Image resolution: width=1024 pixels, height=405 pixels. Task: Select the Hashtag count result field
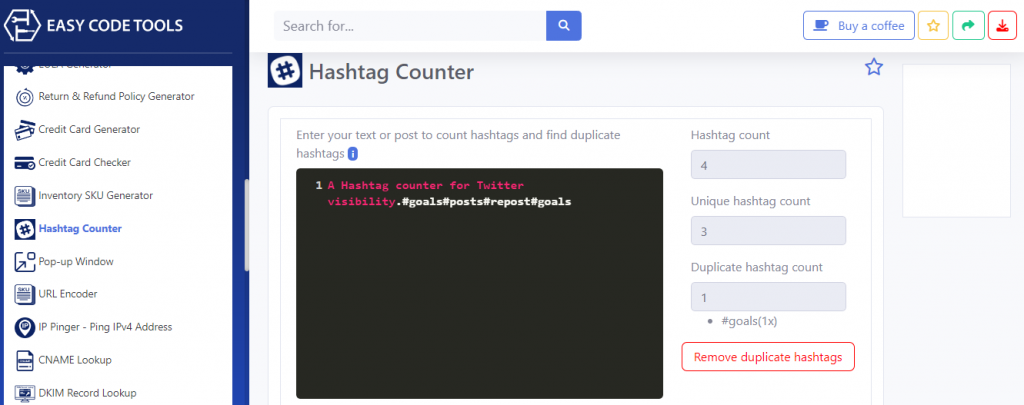[x=768, y=165]
